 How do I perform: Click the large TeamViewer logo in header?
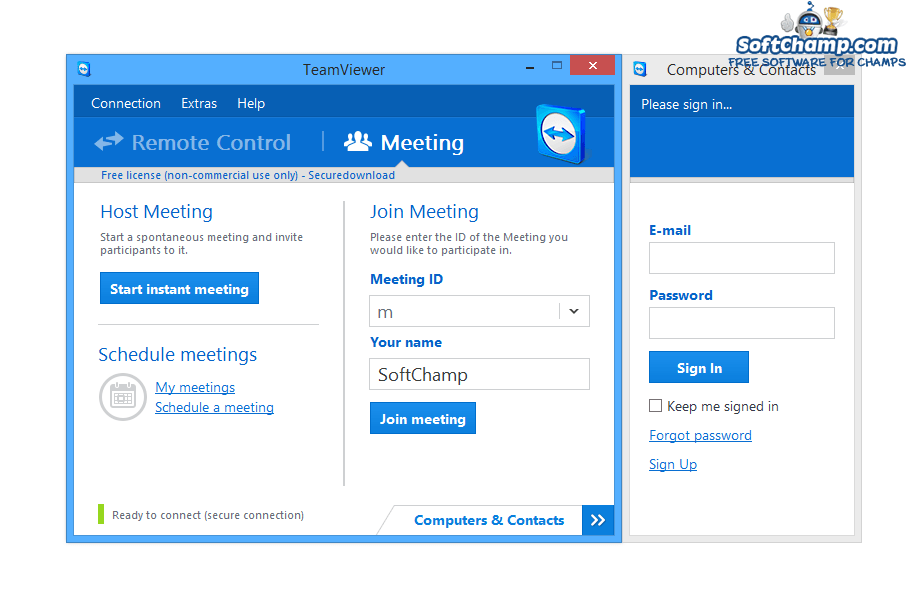561,134
